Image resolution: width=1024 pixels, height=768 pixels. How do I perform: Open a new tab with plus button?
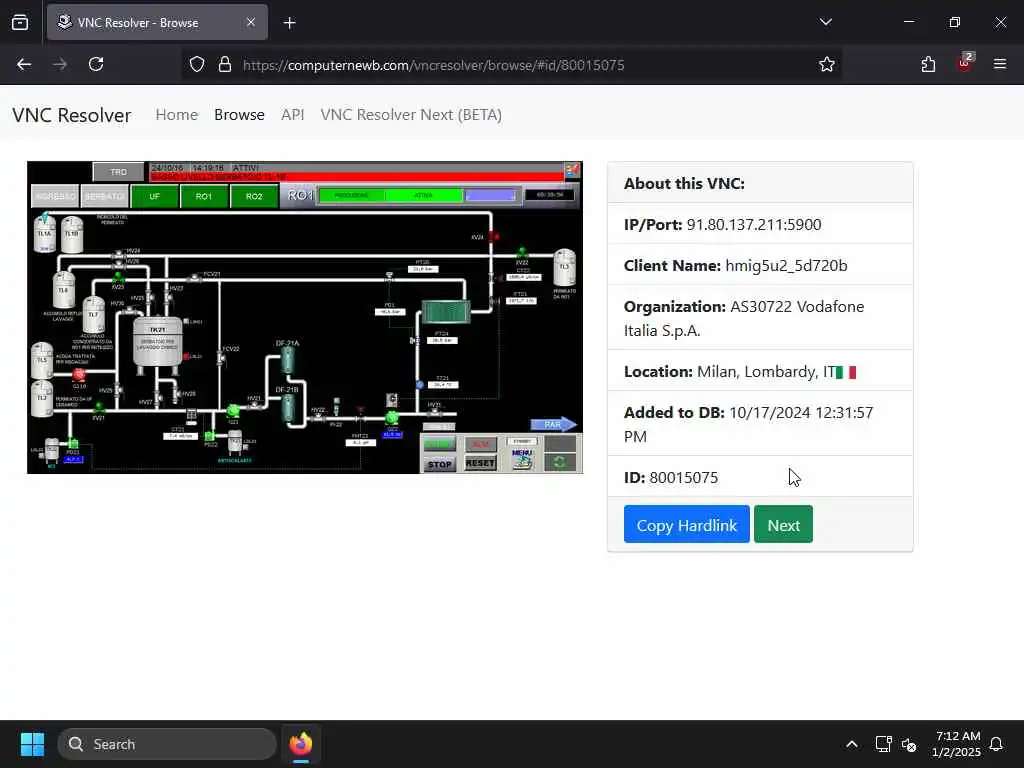[290, 23]
